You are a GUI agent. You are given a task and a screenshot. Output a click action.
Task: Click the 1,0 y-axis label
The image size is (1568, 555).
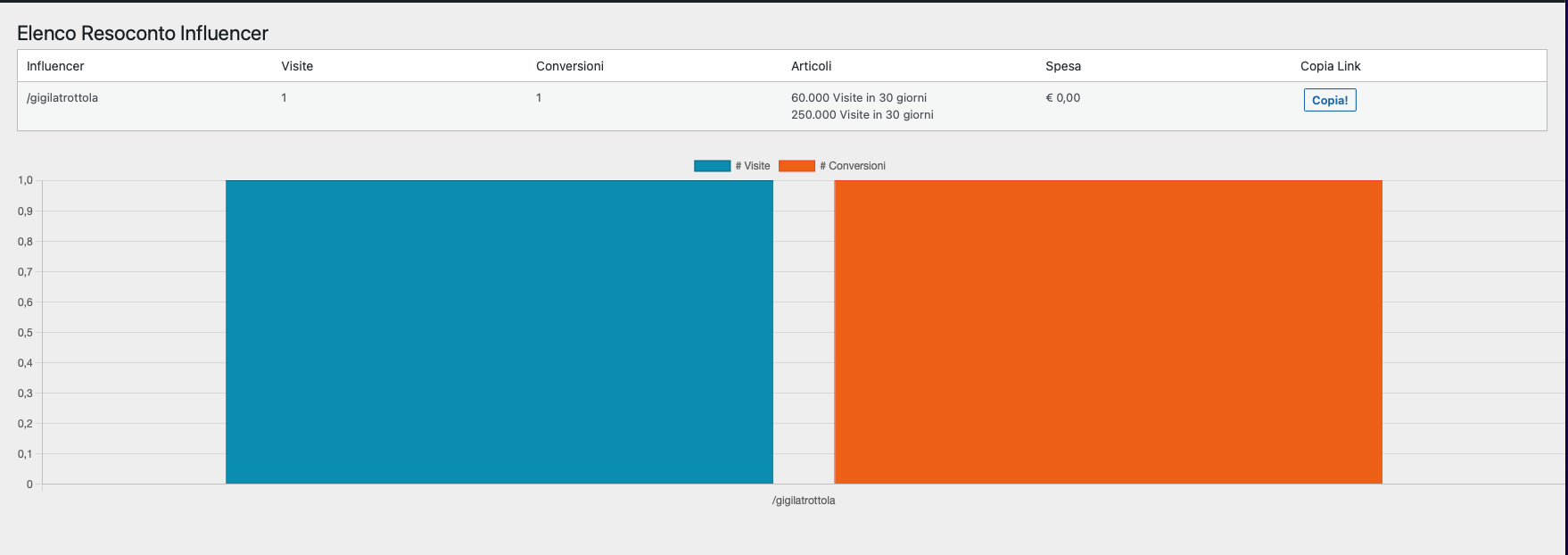coord(25,180)
